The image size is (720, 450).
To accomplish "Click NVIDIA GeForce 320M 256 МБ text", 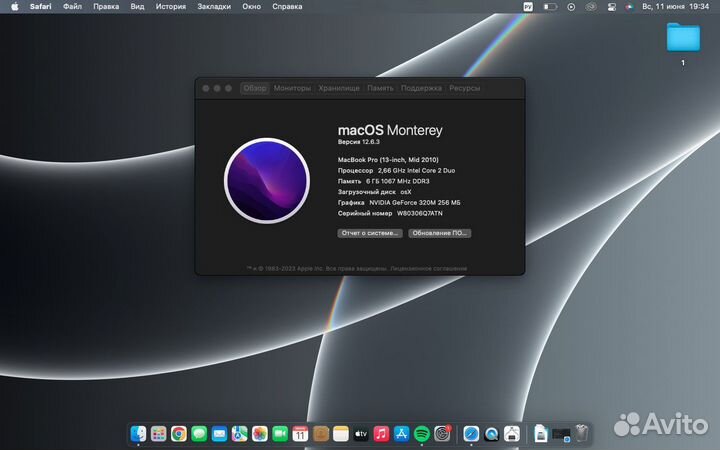I will tap(415, 202).
